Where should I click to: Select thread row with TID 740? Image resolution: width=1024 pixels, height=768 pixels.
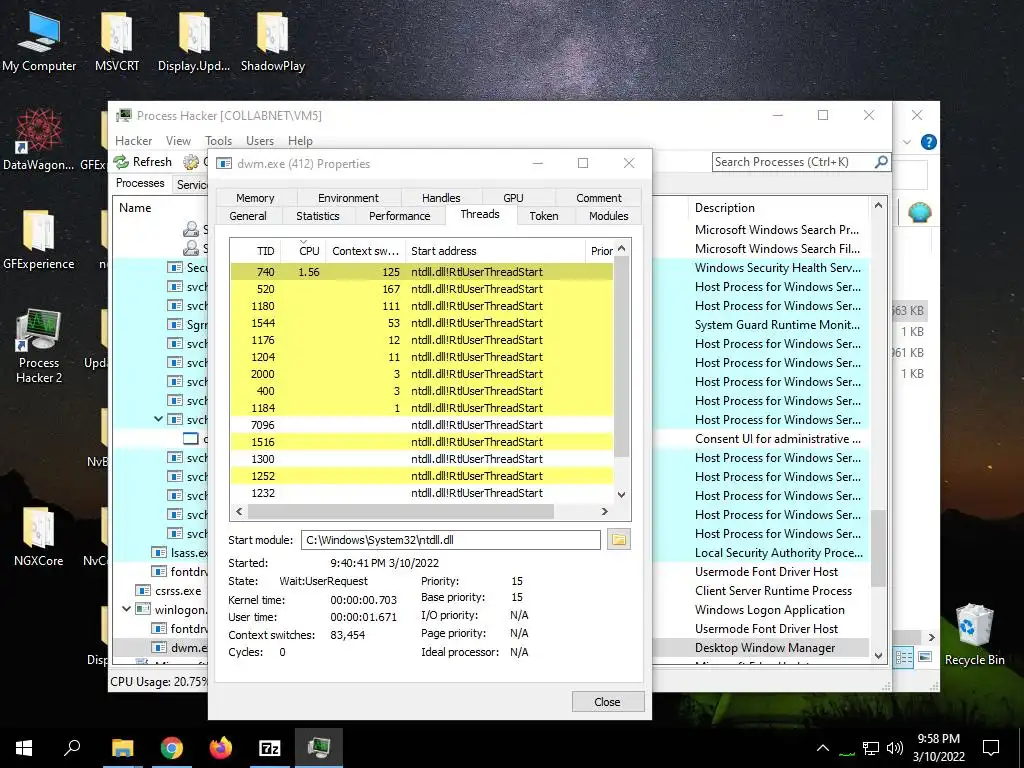click(422, 272)
